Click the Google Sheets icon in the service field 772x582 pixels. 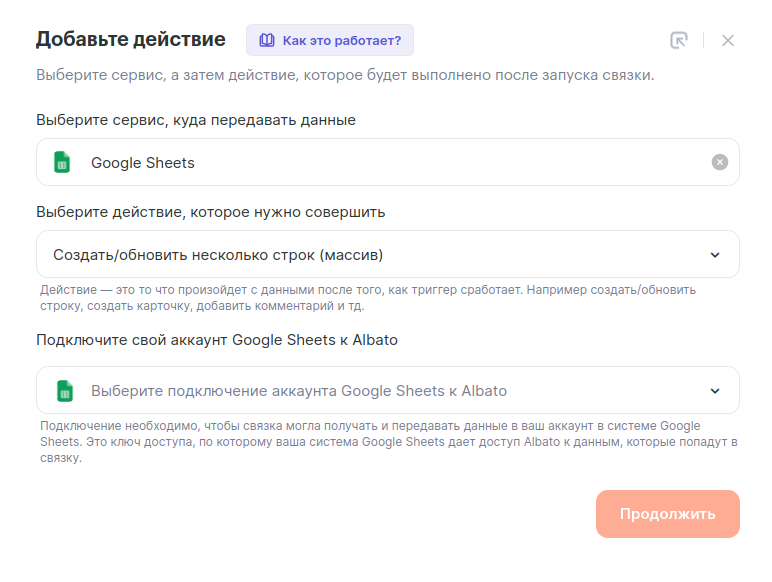62,162
